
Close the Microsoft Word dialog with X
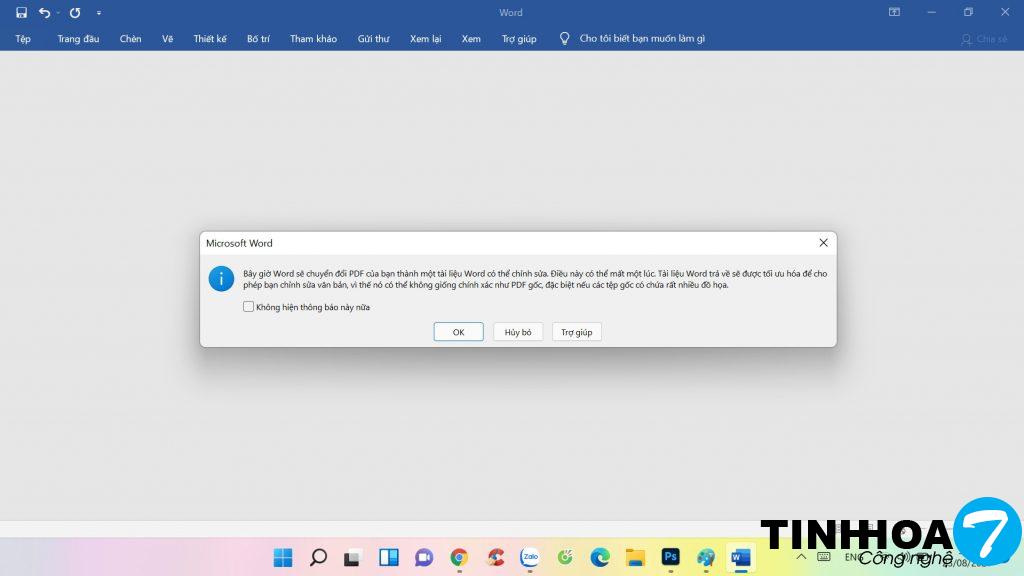823,243
